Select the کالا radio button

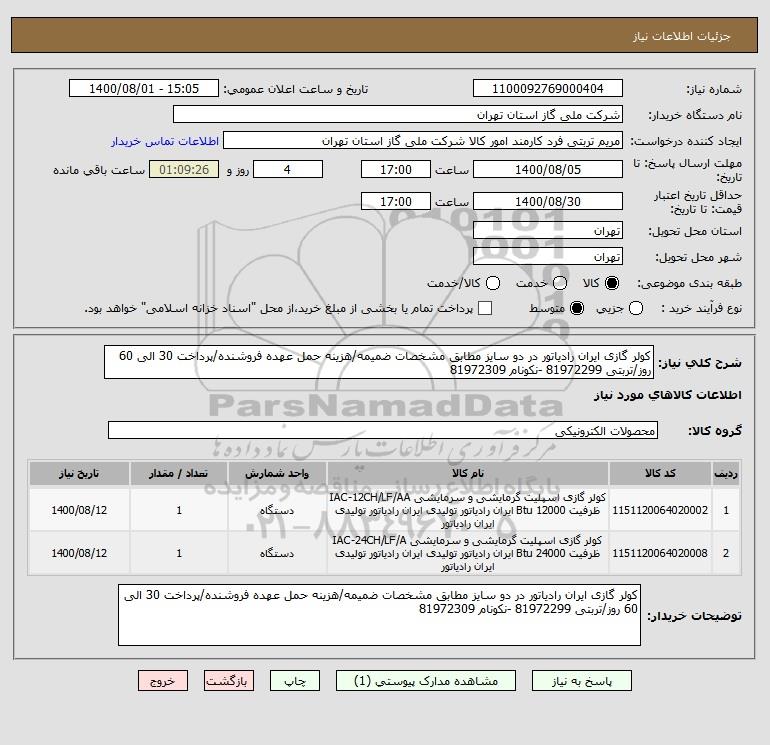click(612, 283)
